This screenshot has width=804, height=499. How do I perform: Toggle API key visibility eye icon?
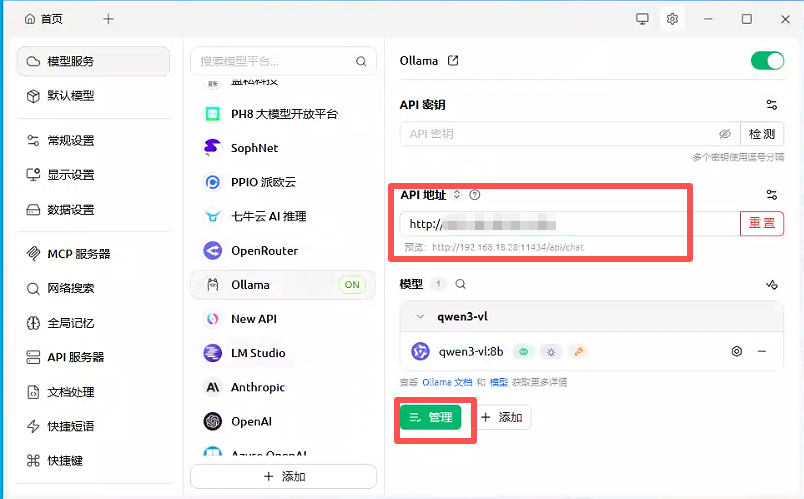point(725,134)
